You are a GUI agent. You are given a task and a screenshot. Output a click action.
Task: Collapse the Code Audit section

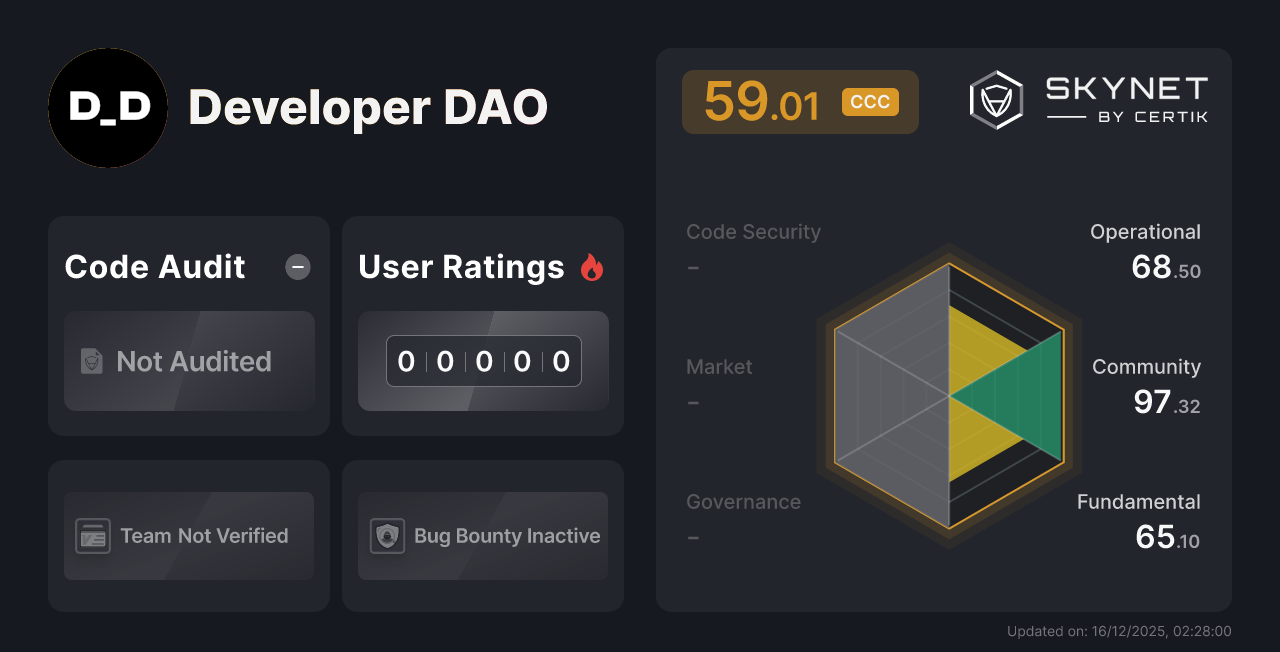click(x=297, y=266)
